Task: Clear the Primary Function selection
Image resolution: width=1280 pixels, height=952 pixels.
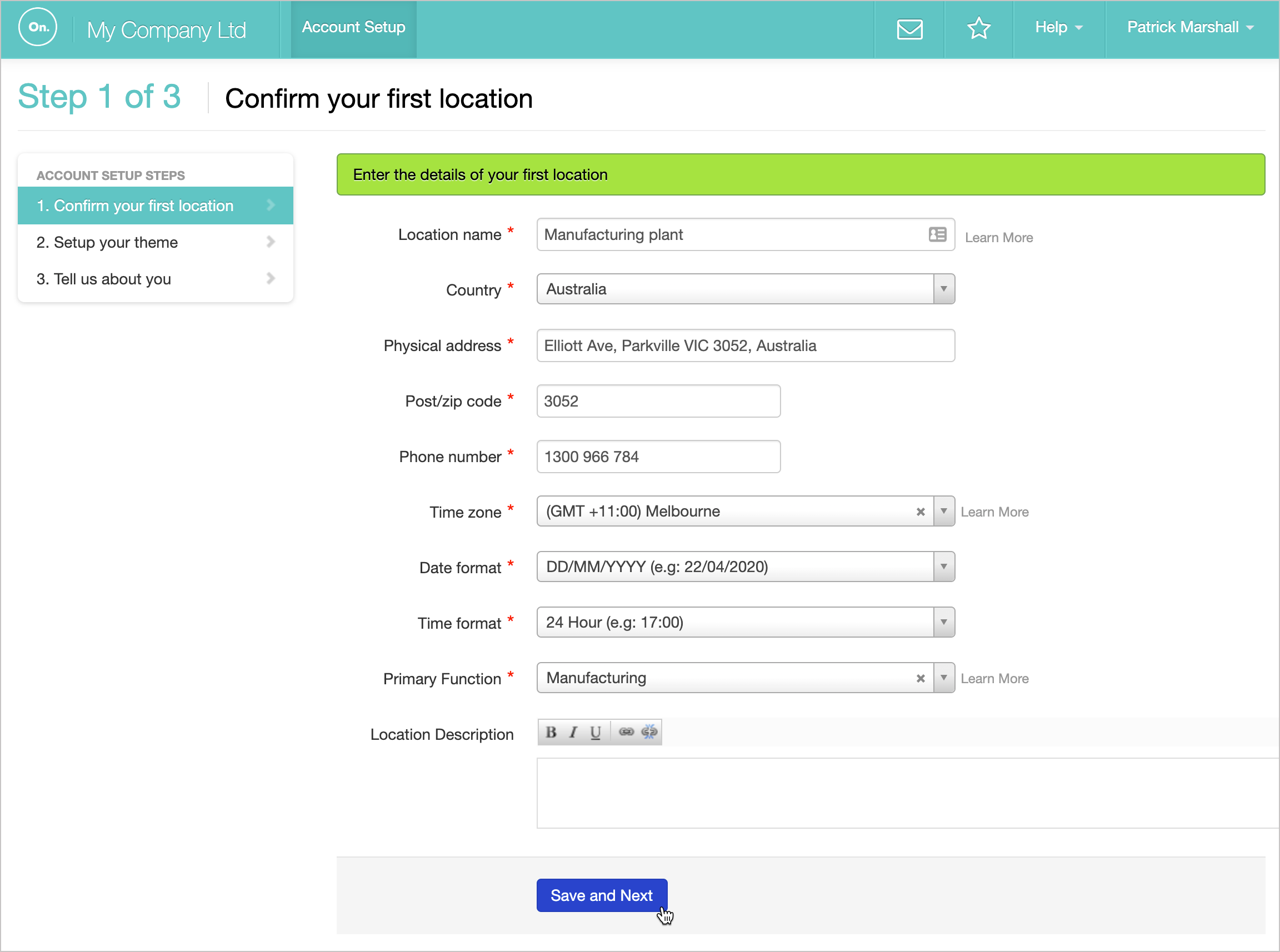Action: [x=921, y=678]
